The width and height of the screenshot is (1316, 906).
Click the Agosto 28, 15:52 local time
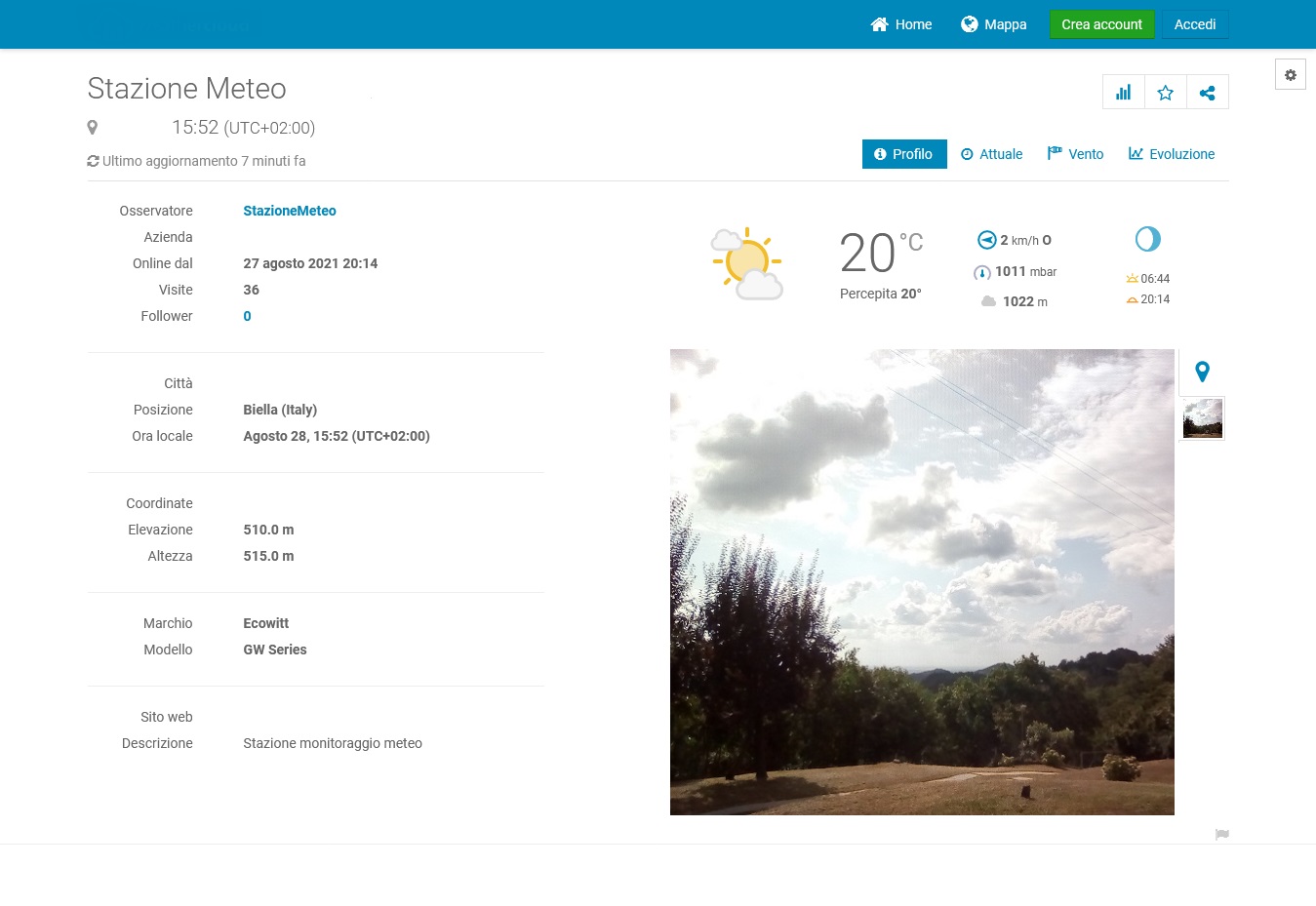tap(337, 436)
